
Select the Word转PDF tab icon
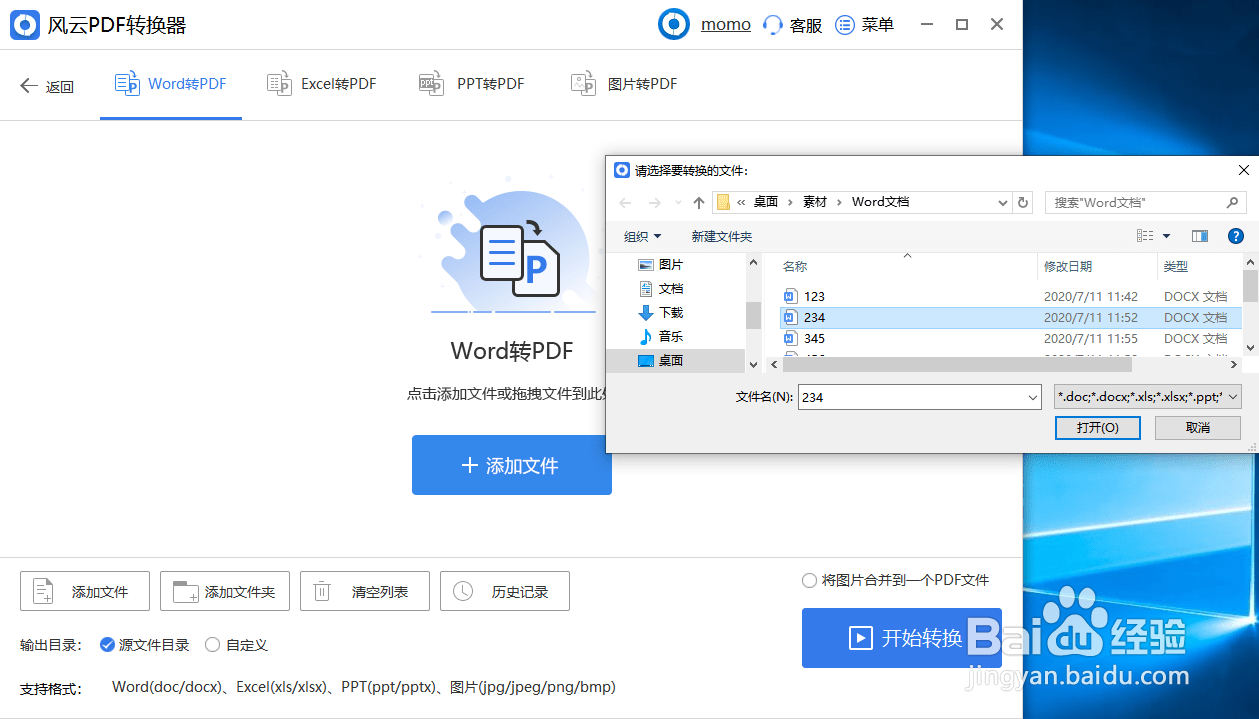pyautogui.click(x=128, y=84)
